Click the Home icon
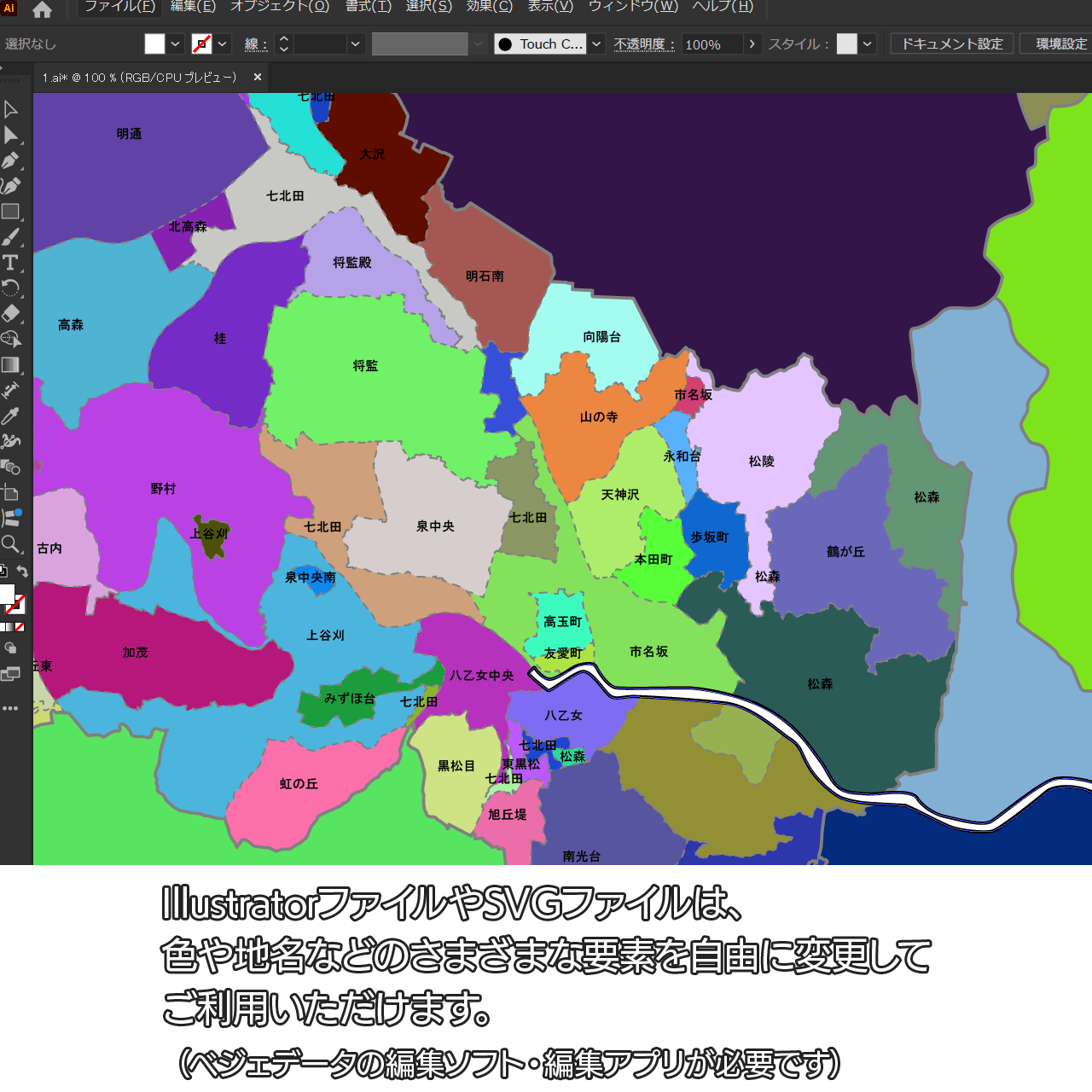The width and height of the screenshot is (1092, 1092). click(x=42, y=9)
